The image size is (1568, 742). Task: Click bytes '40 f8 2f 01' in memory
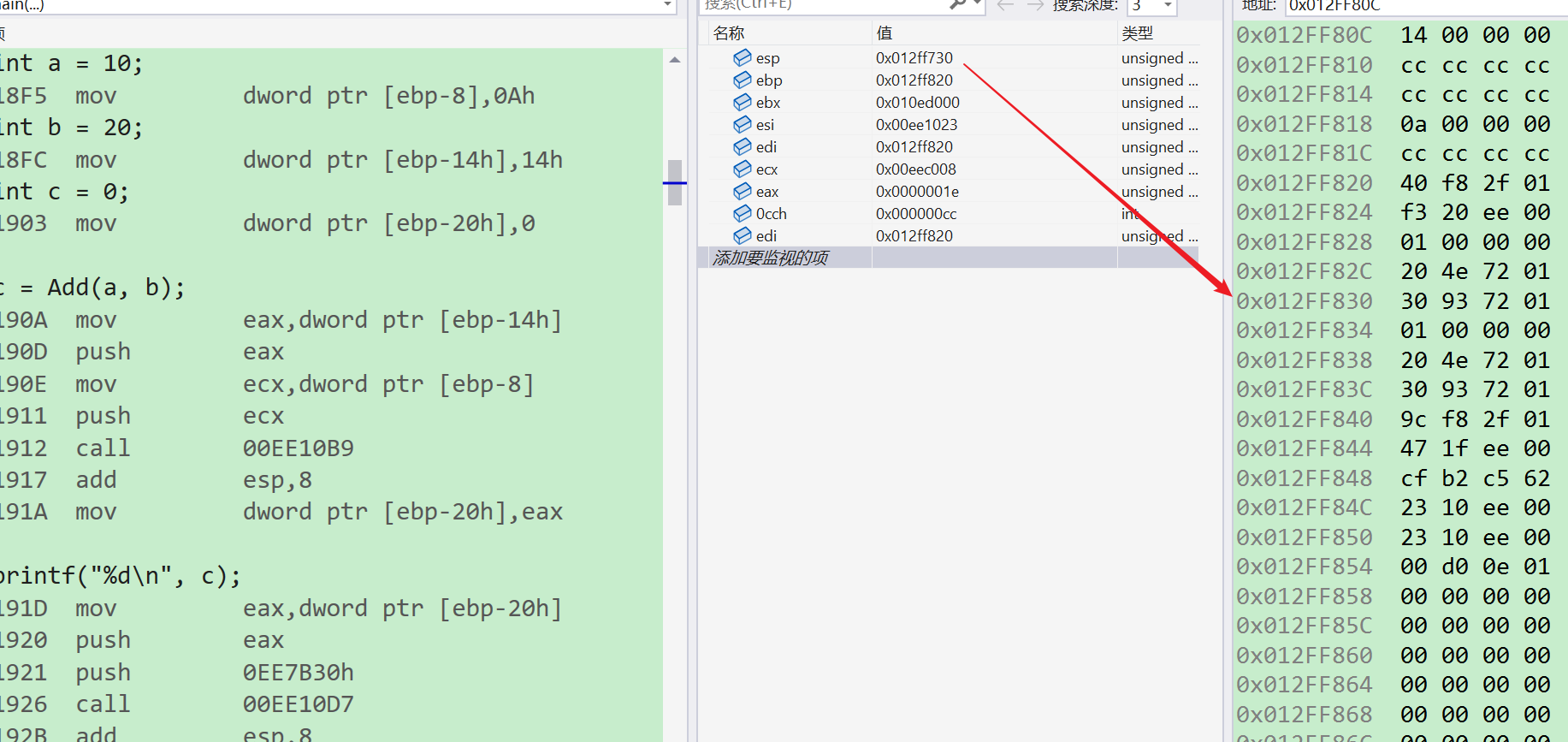point(1476,183)
